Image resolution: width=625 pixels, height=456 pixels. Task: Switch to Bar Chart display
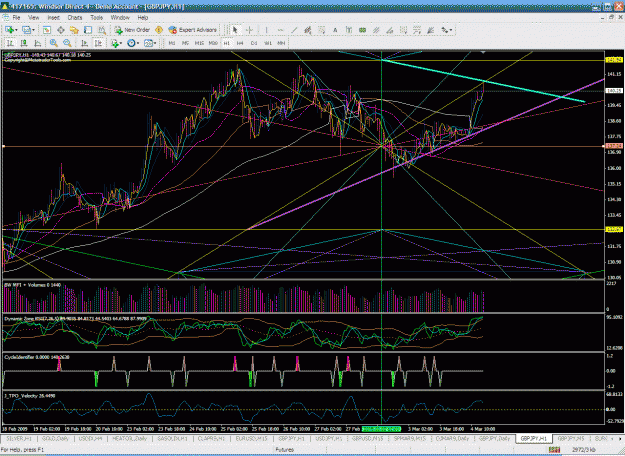coord(10,43)
